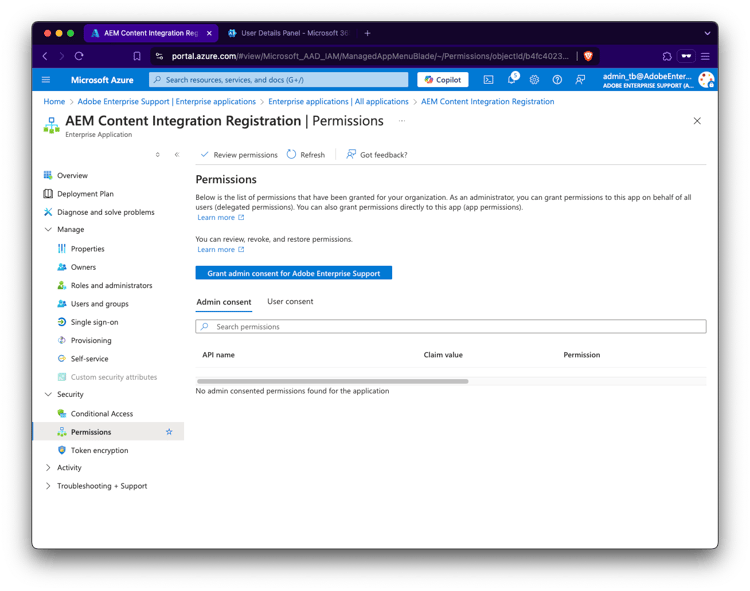This screenshot has height=591, width=750.
Task: Open browser extensions puzzle icon
Action: point(667,56)
